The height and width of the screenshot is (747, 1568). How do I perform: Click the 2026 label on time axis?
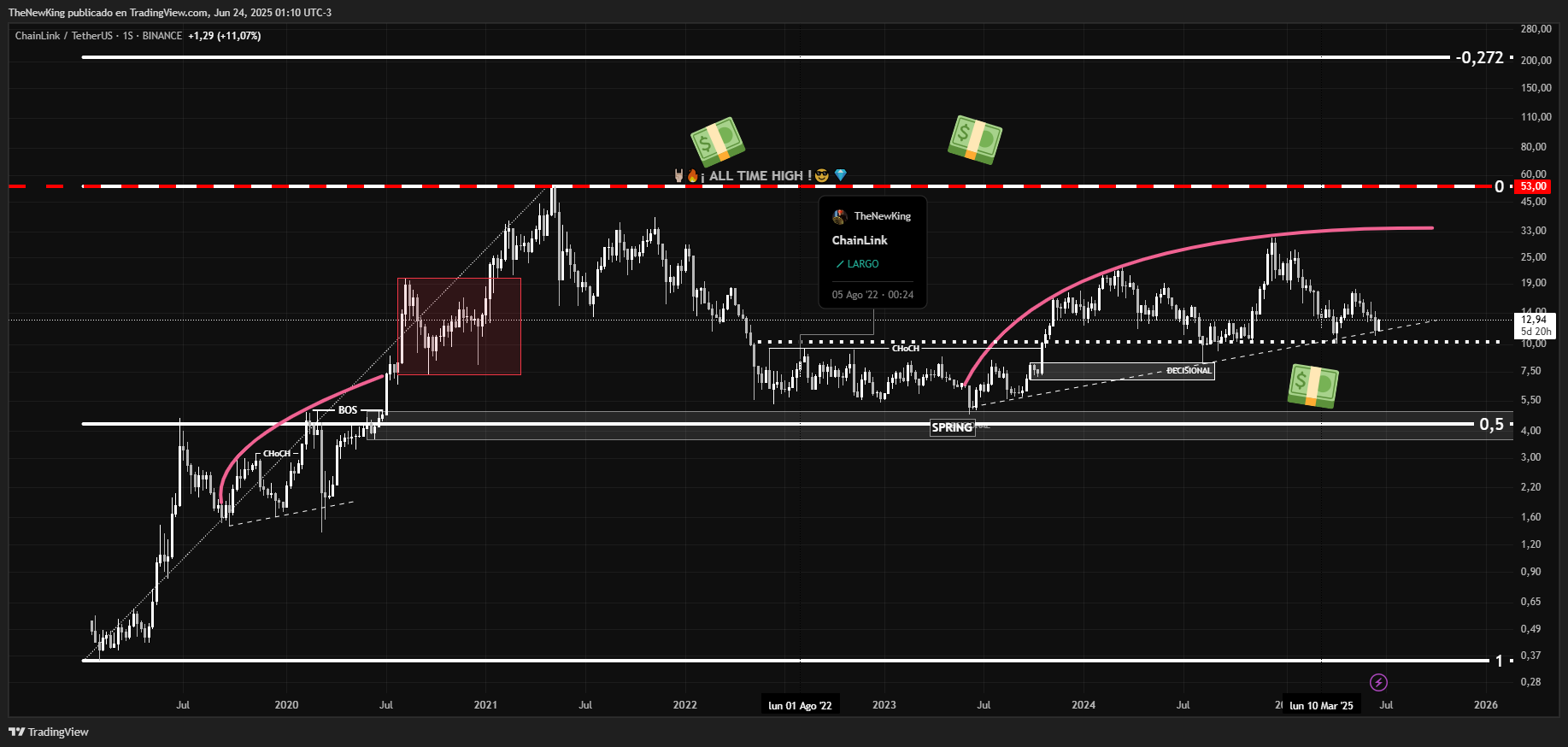point(1486,705)
